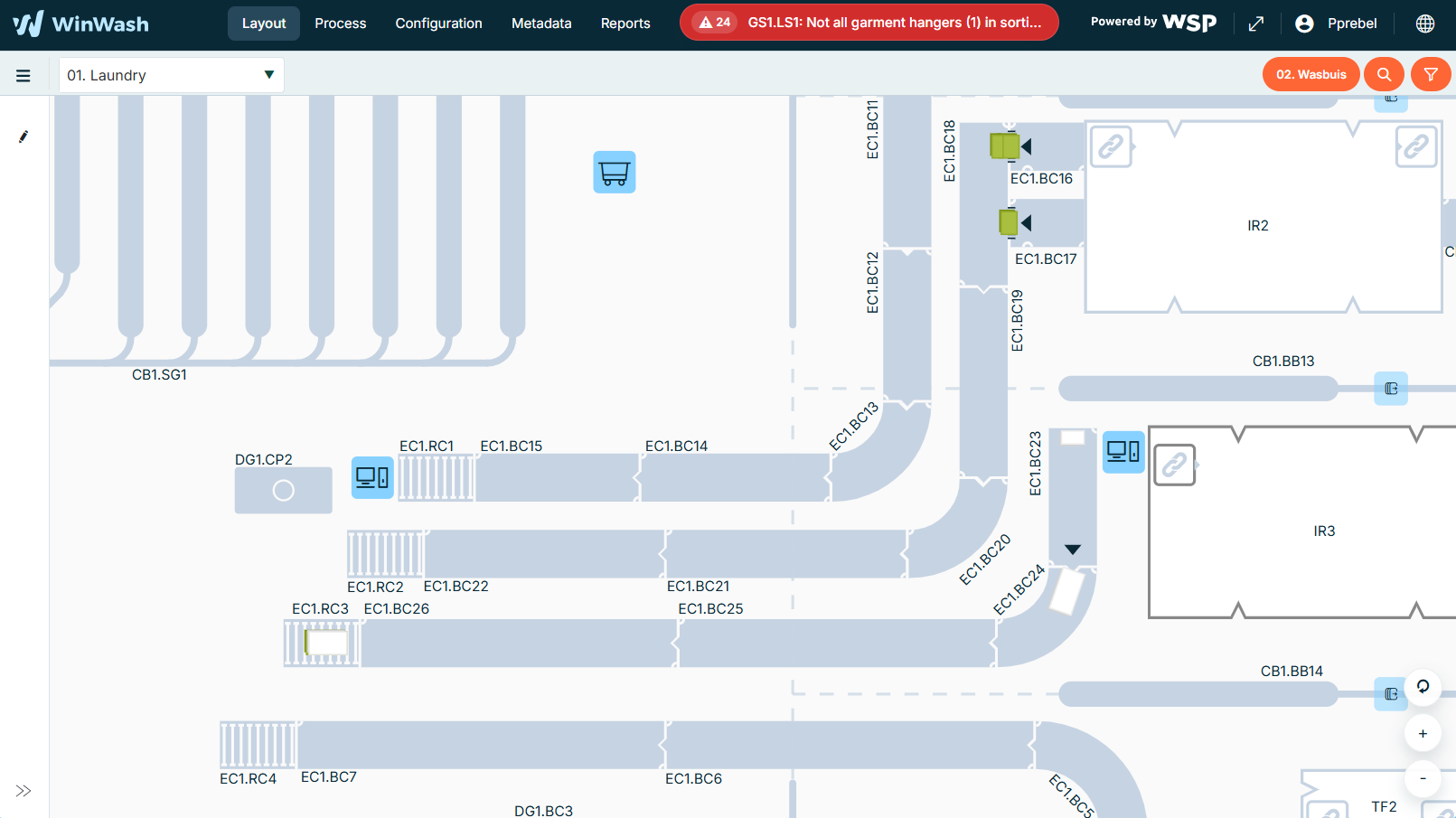Viewport: 1456px width, 818px height.
Task: Click the workstation icon beside IR3
Action: tap(1123, 452)
